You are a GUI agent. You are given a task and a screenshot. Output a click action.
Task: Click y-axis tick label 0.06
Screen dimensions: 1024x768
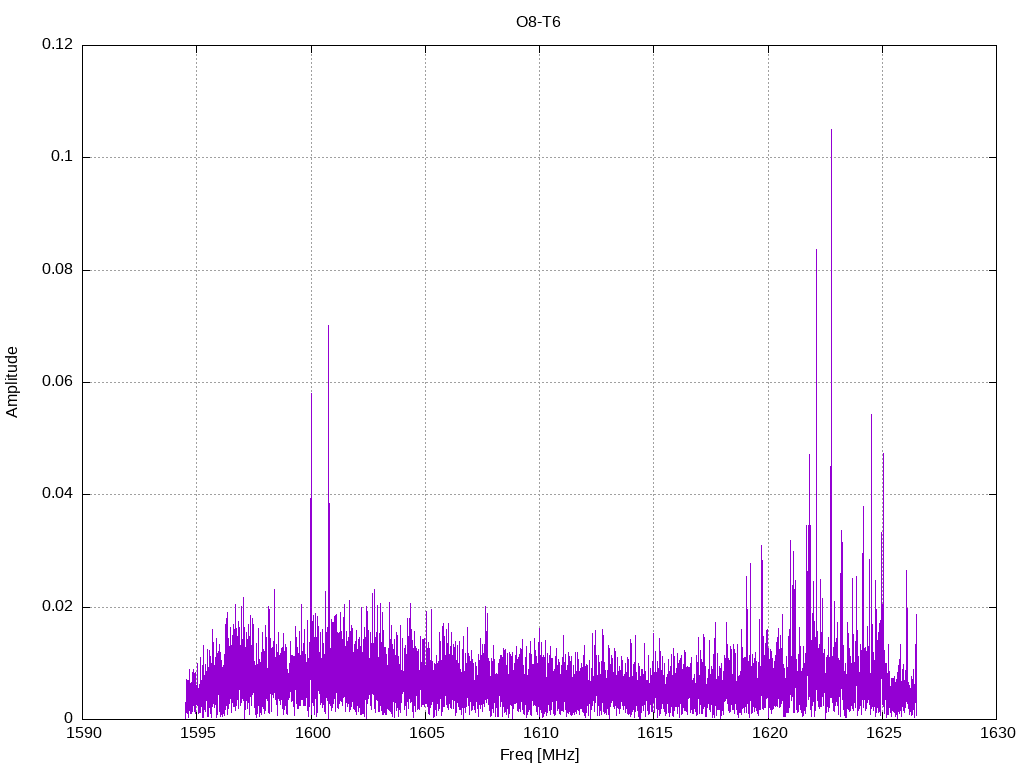(57, 381)
